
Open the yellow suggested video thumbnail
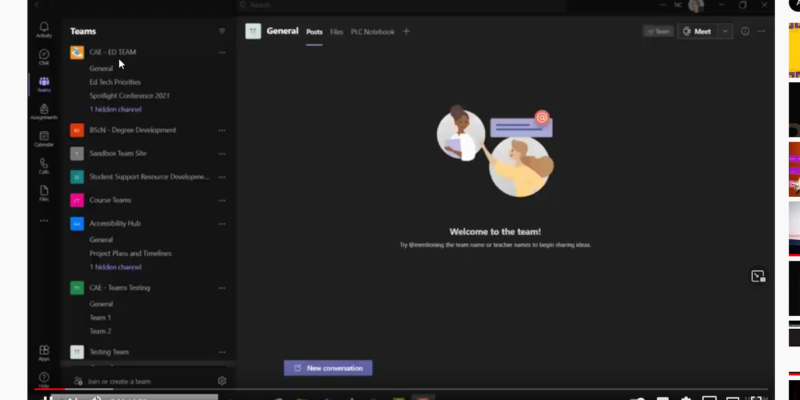[x=794, y=49]
